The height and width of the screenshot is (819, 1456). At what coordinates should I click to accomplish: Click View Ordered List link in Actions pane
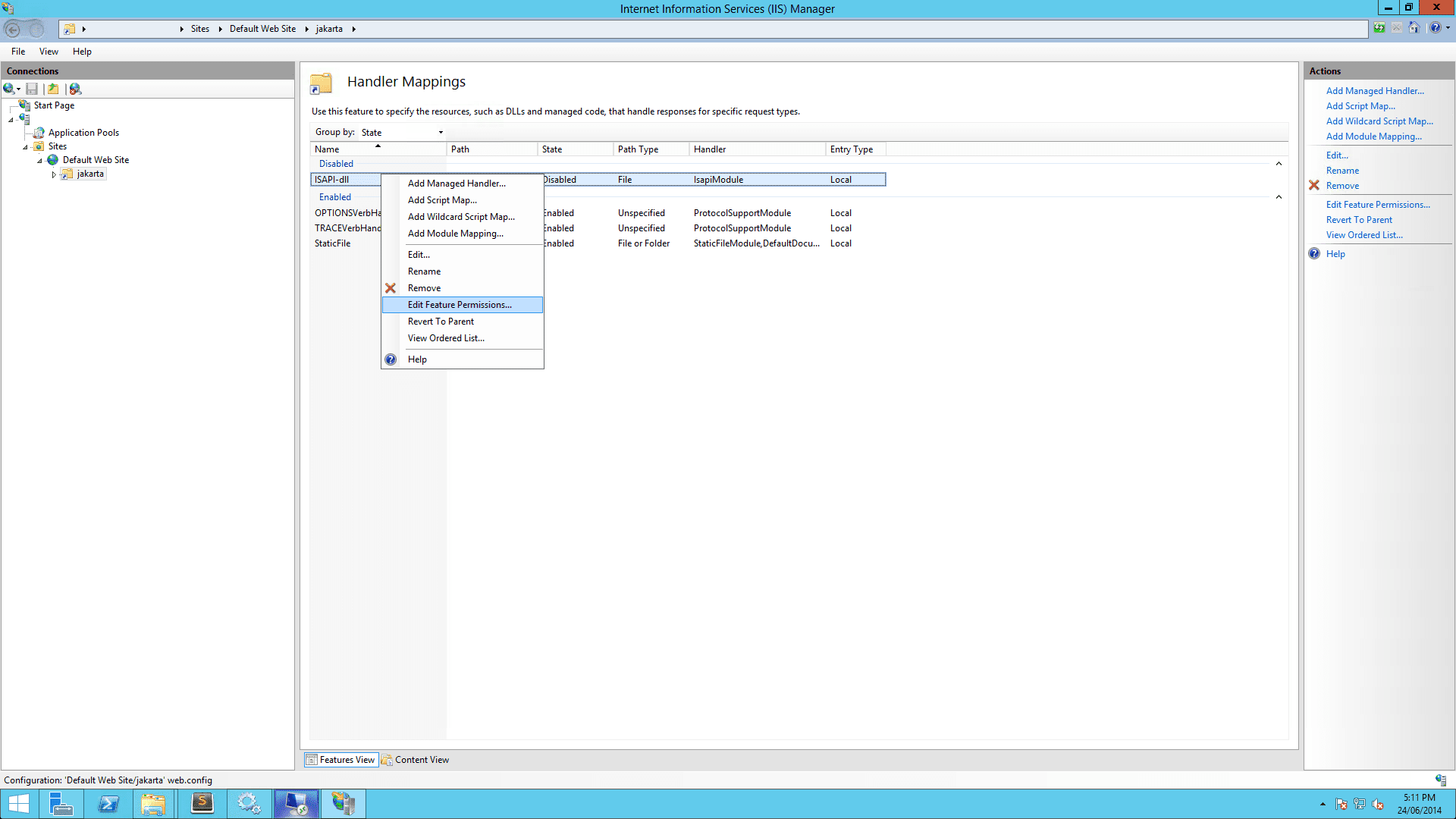point(1363,235)
